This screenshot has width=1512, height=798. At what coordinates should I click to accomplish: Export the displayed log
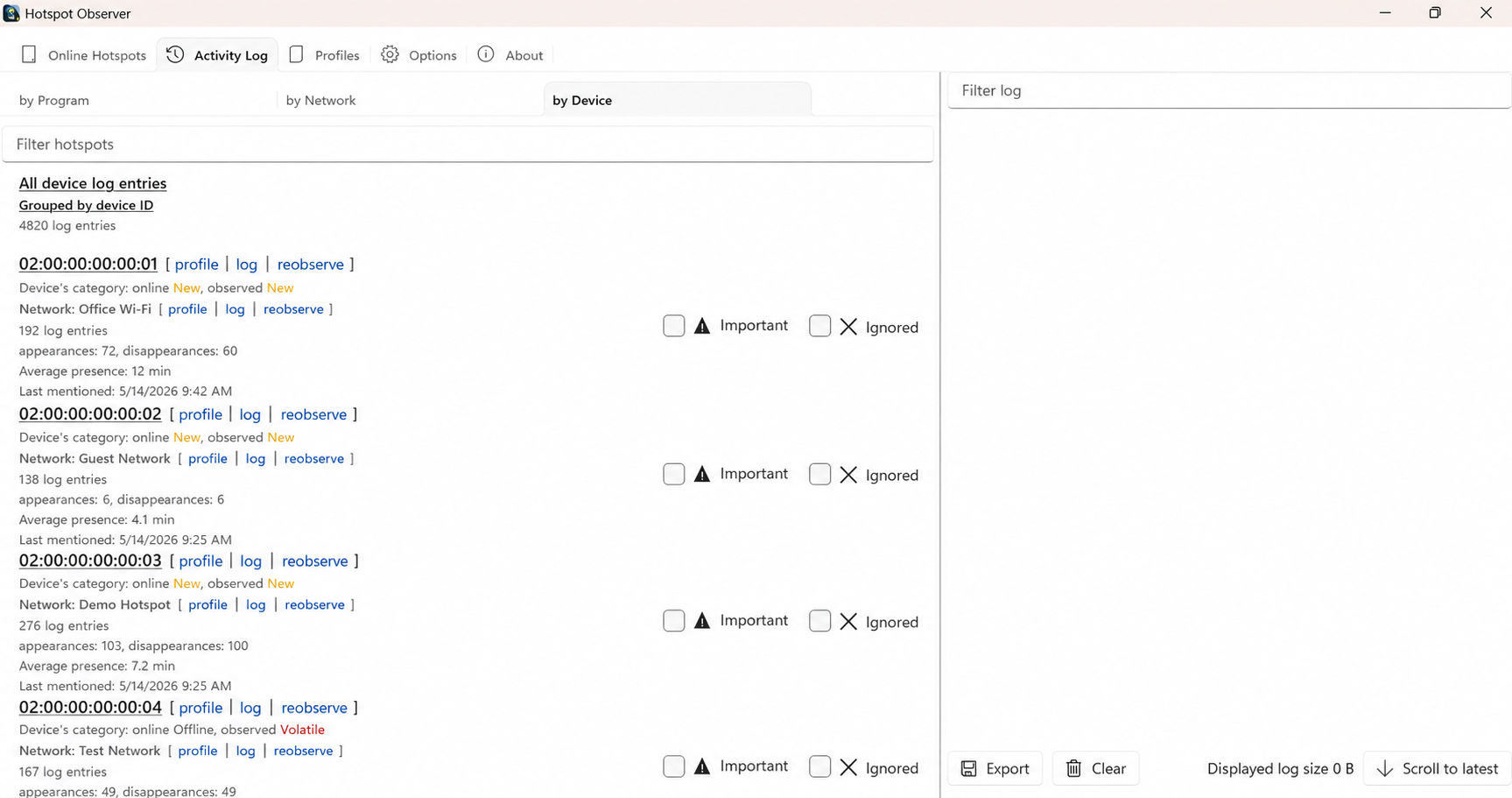995,768
